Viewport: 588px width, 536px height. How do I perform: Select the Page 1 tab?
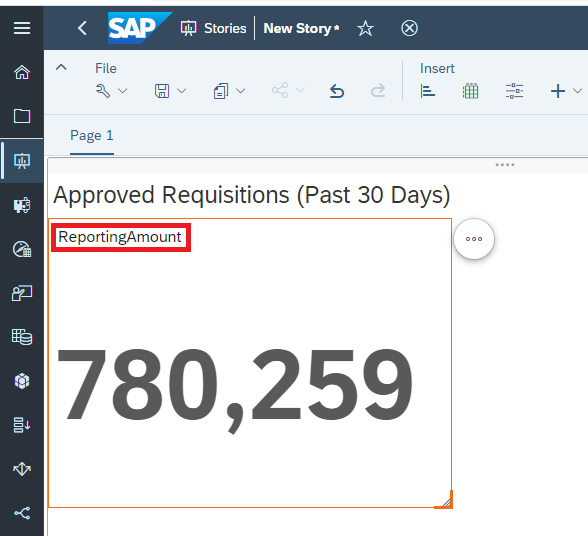coord(92,135)
